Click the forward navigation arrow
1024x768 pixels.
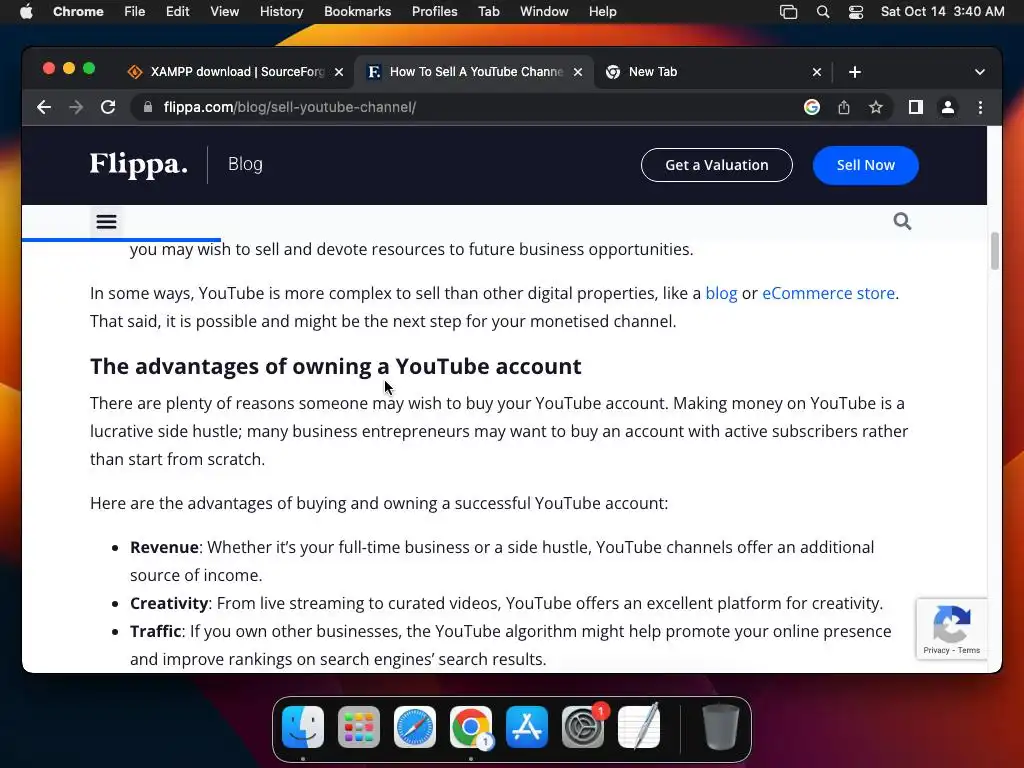[76, 107]
